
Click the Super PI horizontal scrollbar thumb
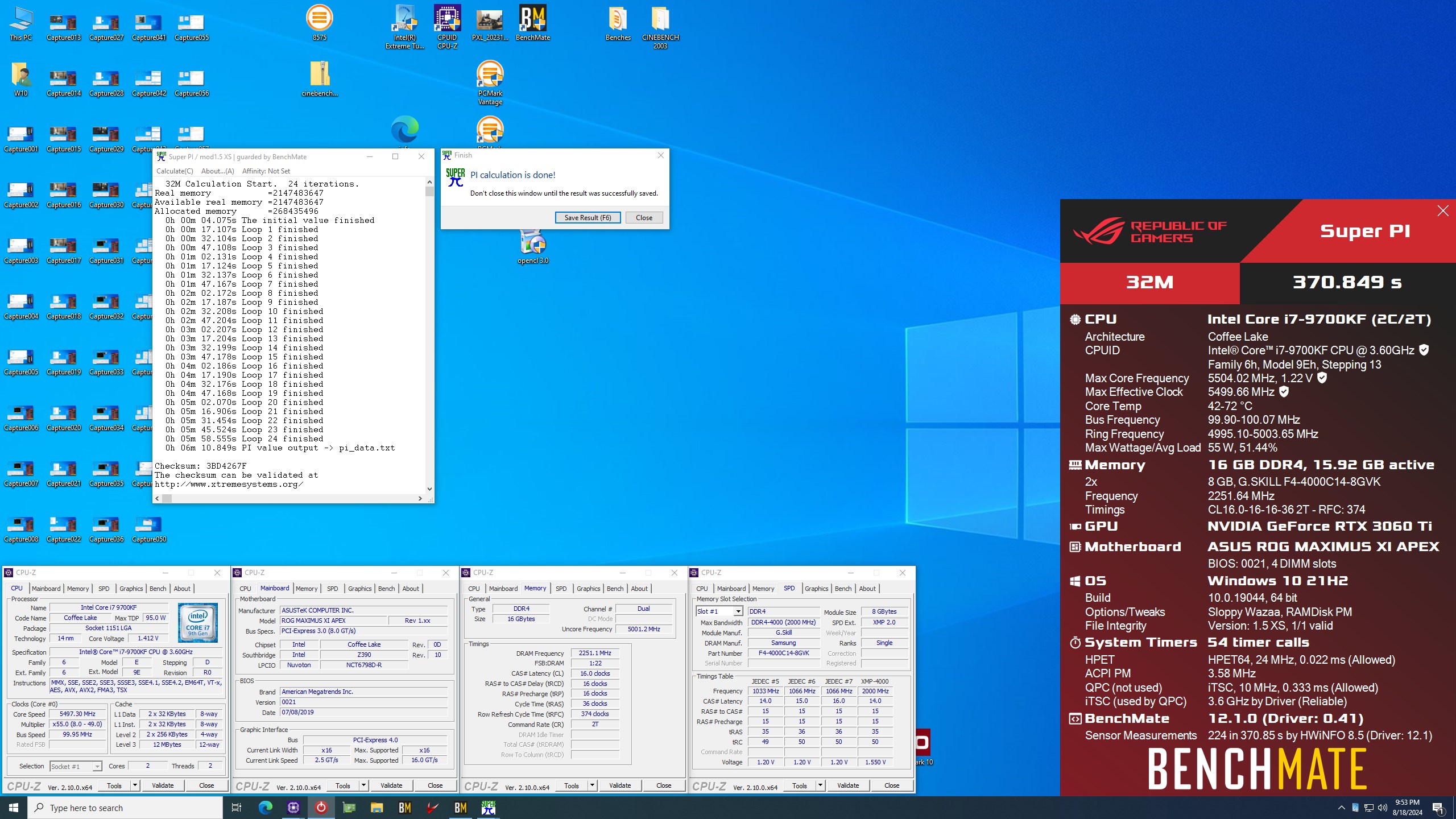167,498
